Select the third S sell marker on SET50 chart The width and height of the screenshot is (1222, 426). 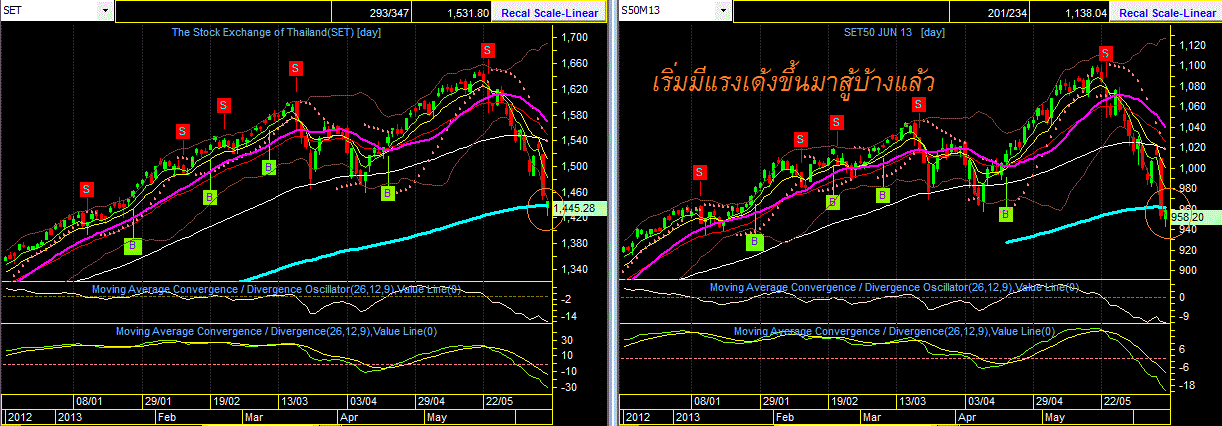click(836, 122)
